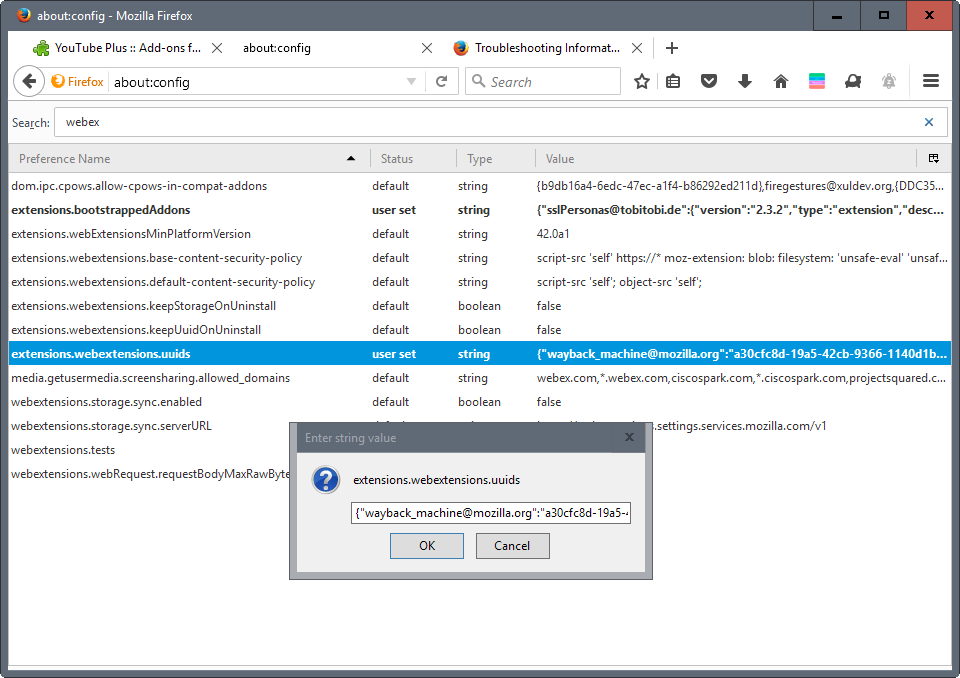The width and height of the screenshot is (960, 678).
Task: Maximize the Firefox window
Action: click(x=883, y=15)
